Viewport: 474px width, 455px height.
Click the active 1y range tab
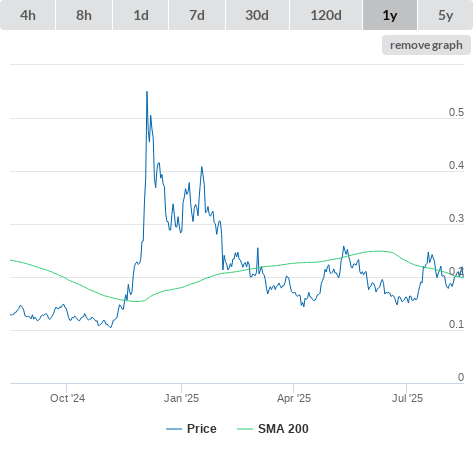click(390, 15)
